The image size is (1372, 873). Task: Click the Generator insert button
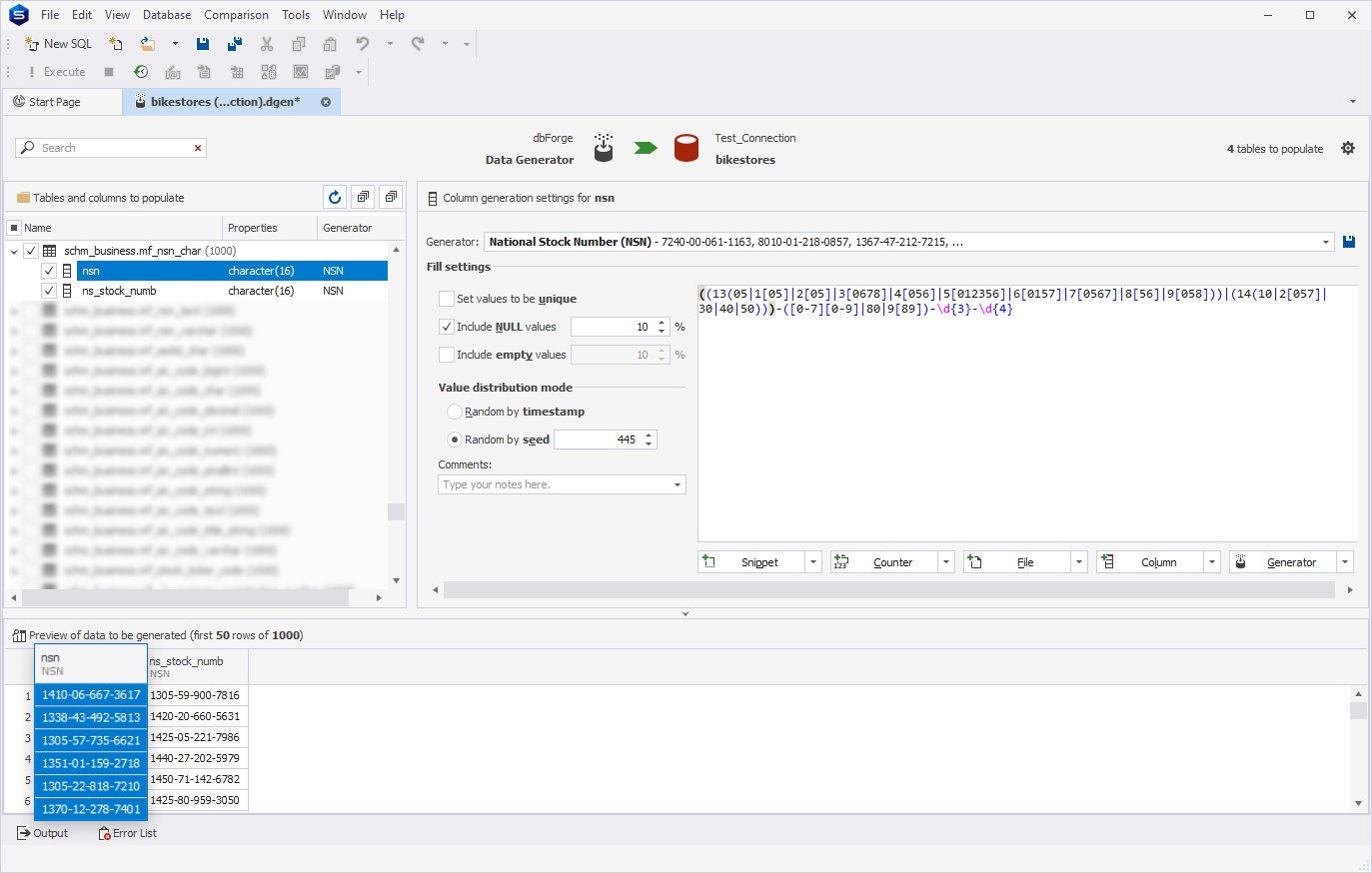pyautogui.click(x=1283, y=562)
